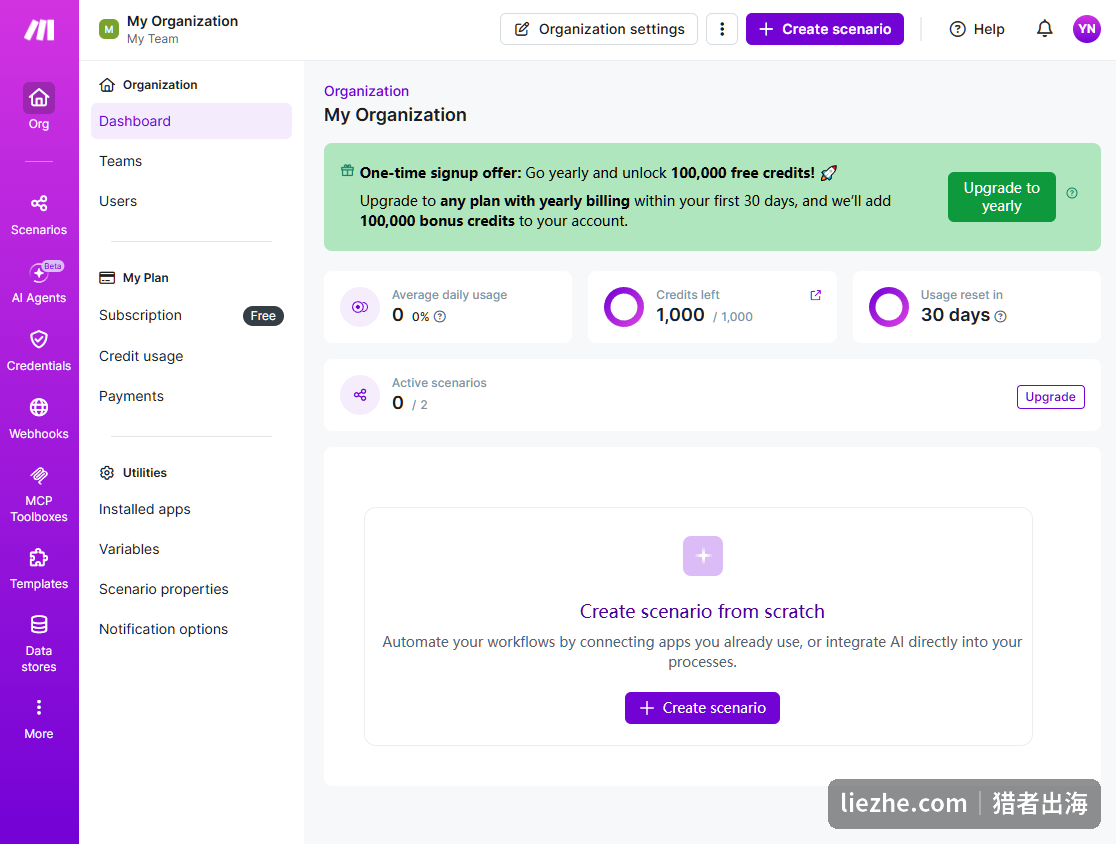Click the Credits left progress ring
Screen dimensions: 1116x844
[x=623, y=307]
